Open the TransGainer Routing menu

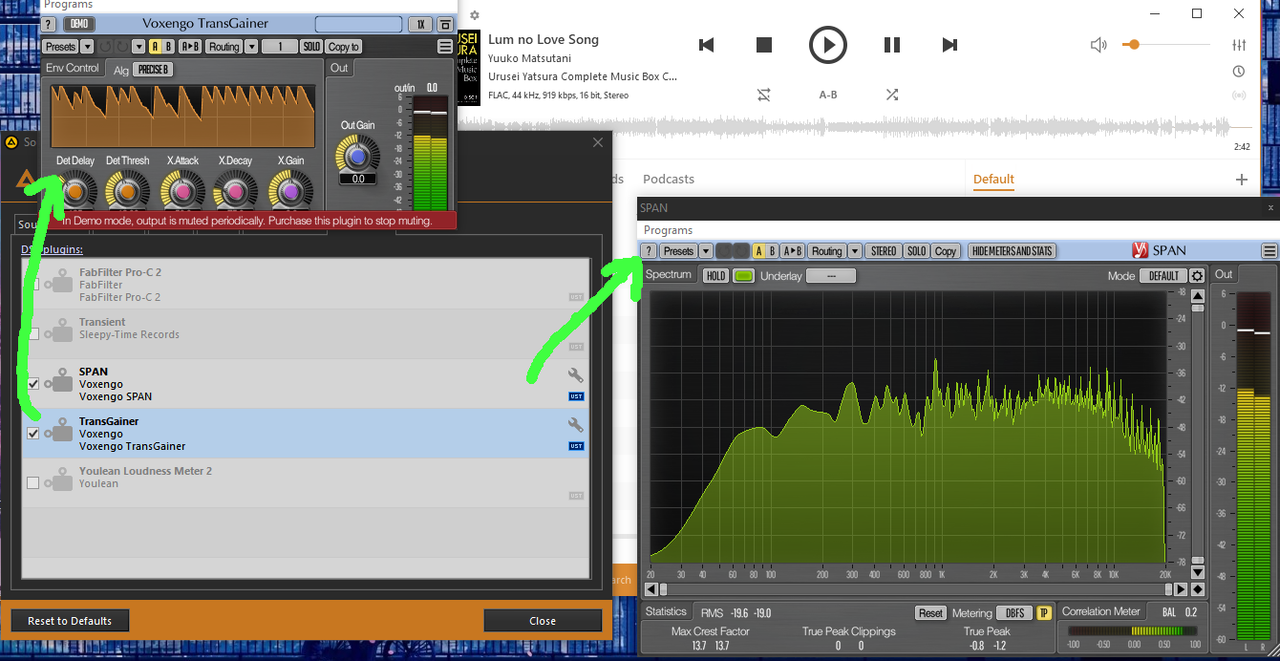click(224, 47)
